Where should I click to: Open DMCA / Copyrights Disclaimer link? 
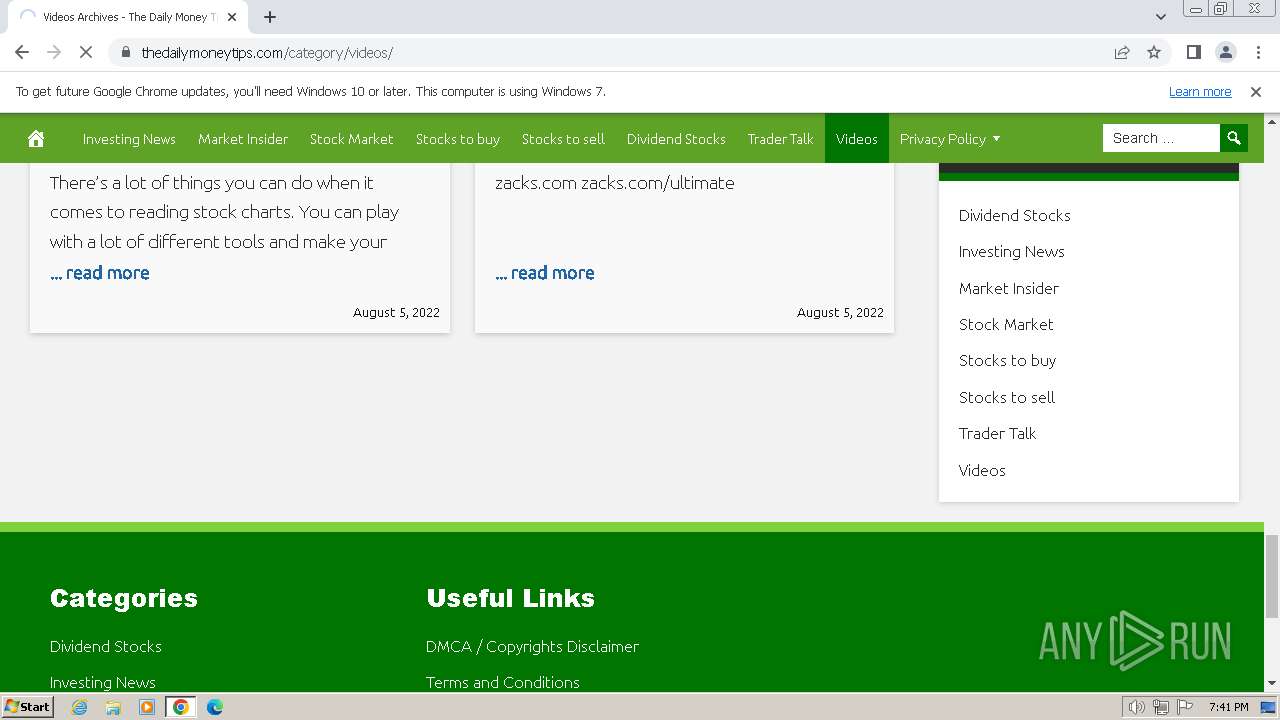tap(532, 646)
